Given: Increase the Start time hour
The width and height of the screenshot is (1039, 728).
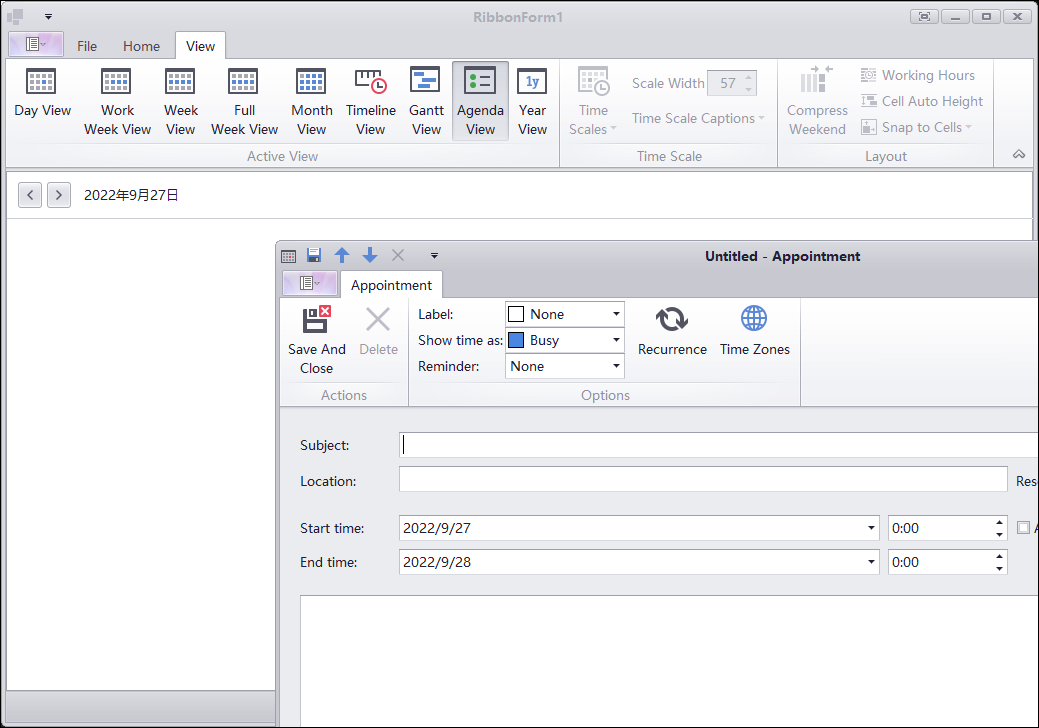Looking at the screenshot, I should pyautogui.click(x=999, y=523).
